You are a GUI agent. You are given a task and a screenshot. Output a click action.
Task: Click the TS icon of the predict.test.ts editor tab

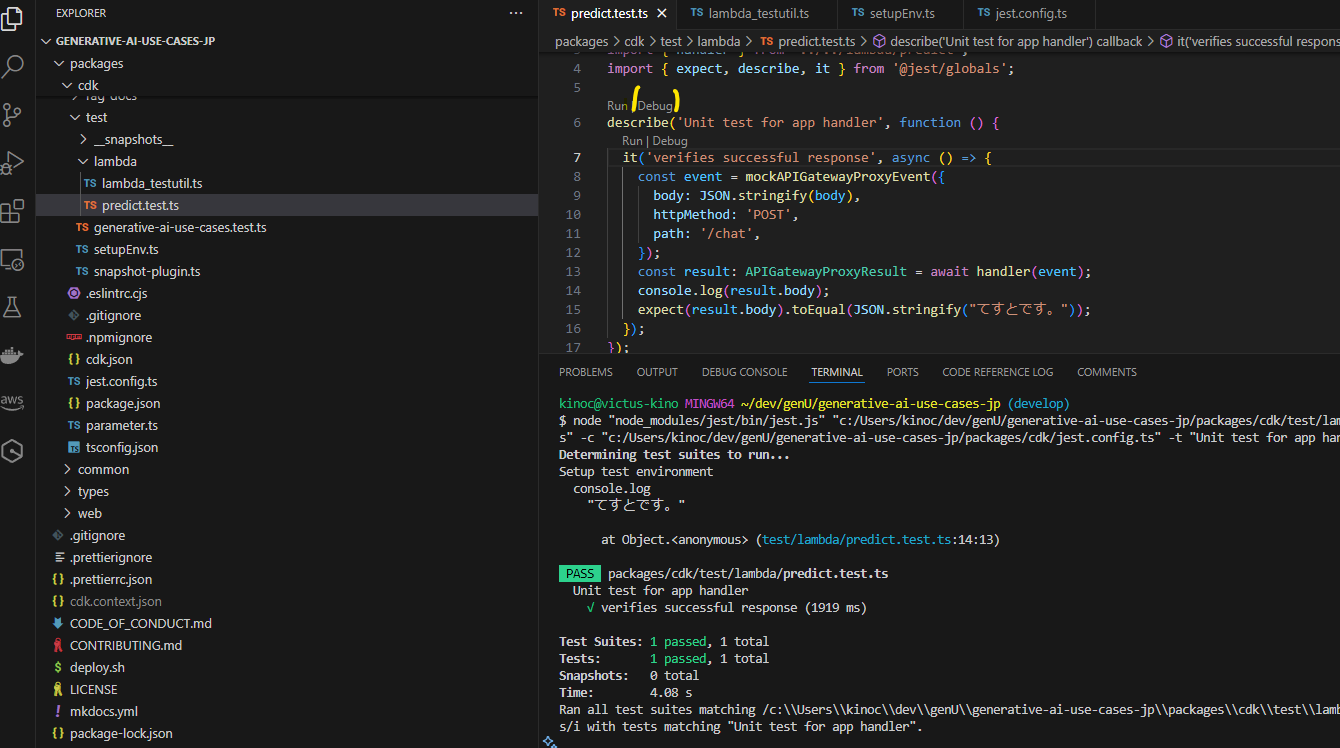pyautogui.click(x=559, y=13)
